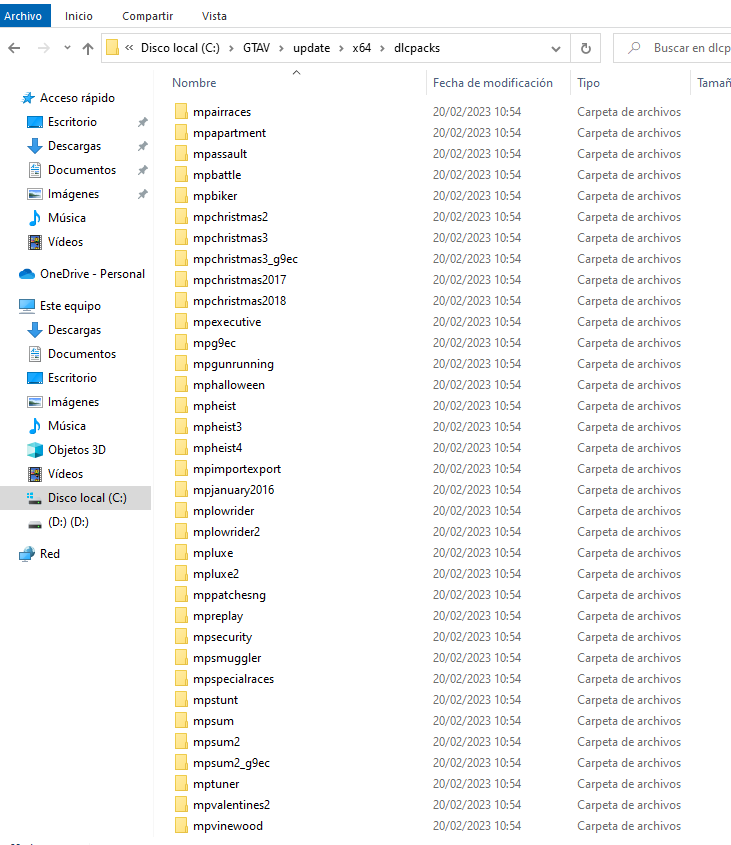Select Este equipo in the sidebar
Viewport: 731px width, 845px height.
pyautogui.click(x=70, y=306)
